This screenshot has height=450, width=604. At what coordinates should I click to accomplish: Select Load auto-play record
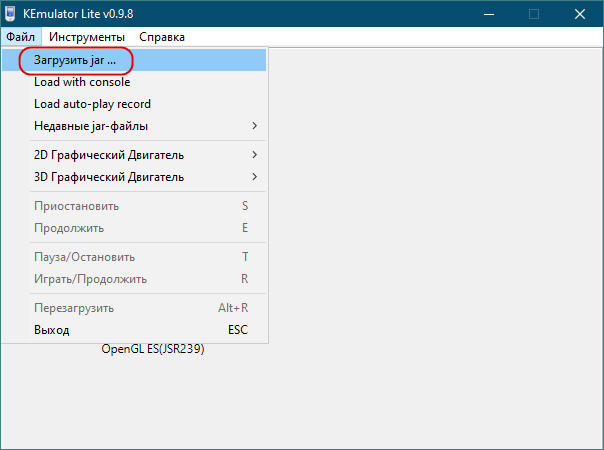(x=134, y=104)
